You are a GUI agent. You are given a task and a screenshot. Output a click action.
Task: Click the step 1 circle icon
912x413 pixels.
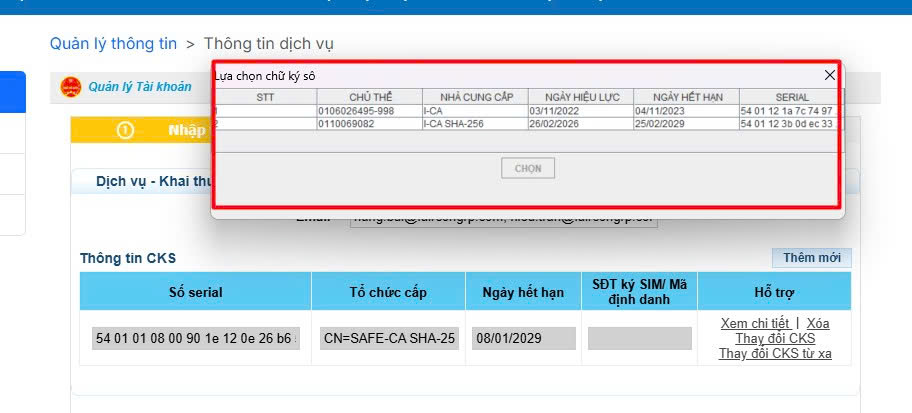pos(125,130)
